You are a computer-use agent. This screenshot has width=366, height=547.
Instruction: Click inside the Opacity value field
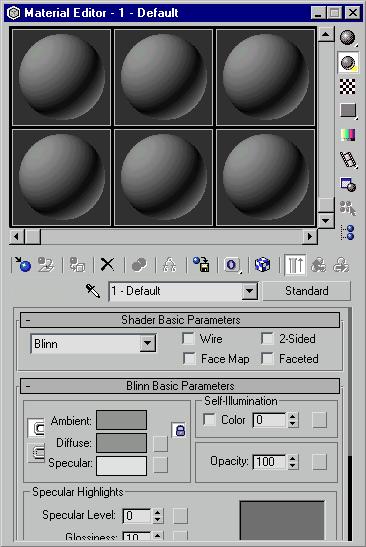point(269,462)
